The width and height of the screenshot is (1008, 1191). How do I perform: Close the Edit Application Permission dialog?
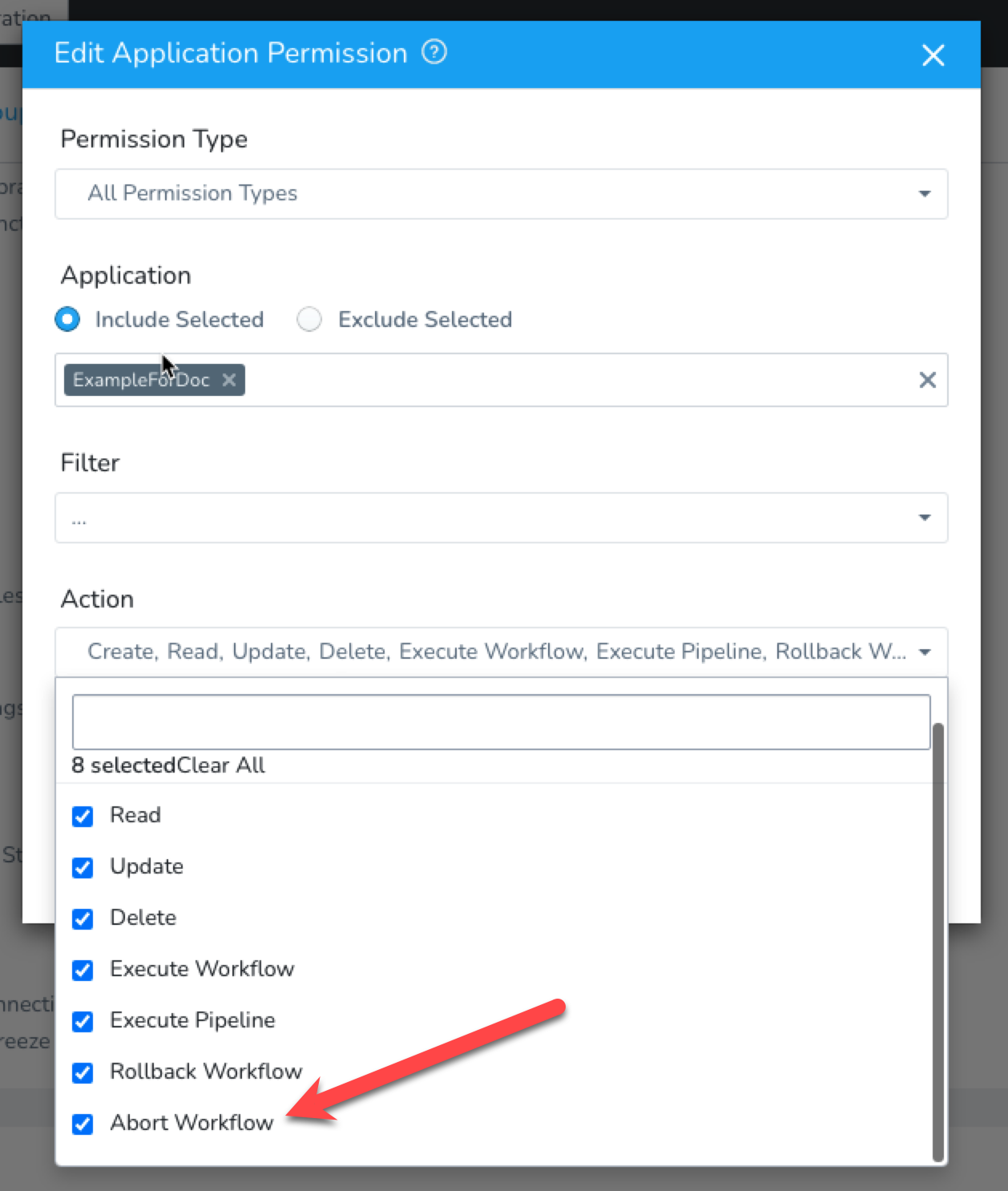click(x=933, y=55)
